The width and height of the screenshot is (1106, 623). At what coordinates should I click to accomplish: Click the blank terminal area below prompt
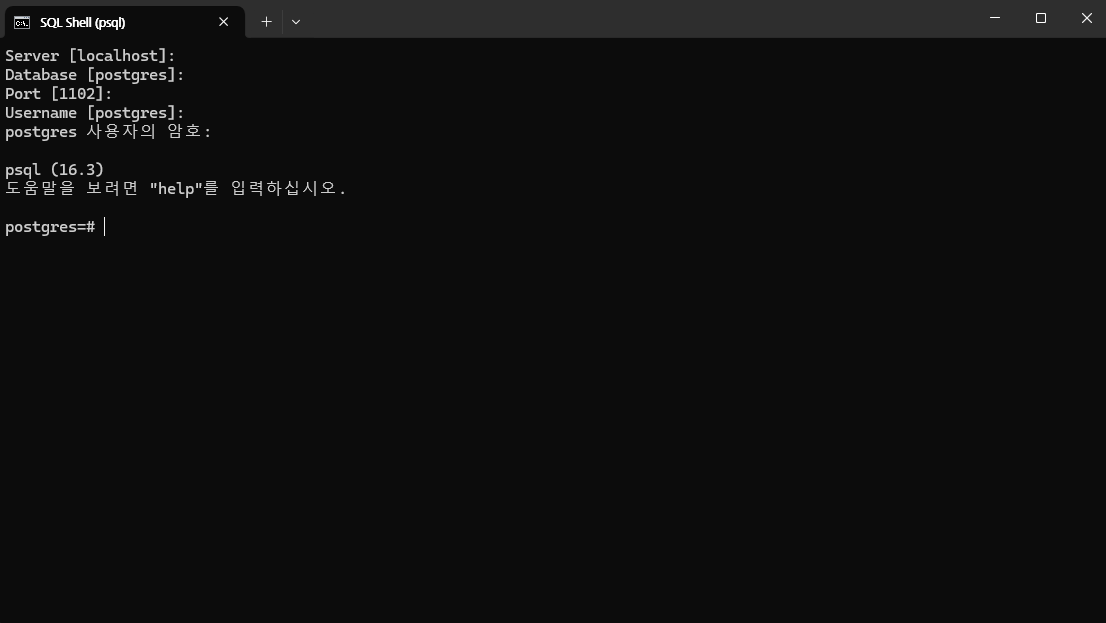(553, 423)
